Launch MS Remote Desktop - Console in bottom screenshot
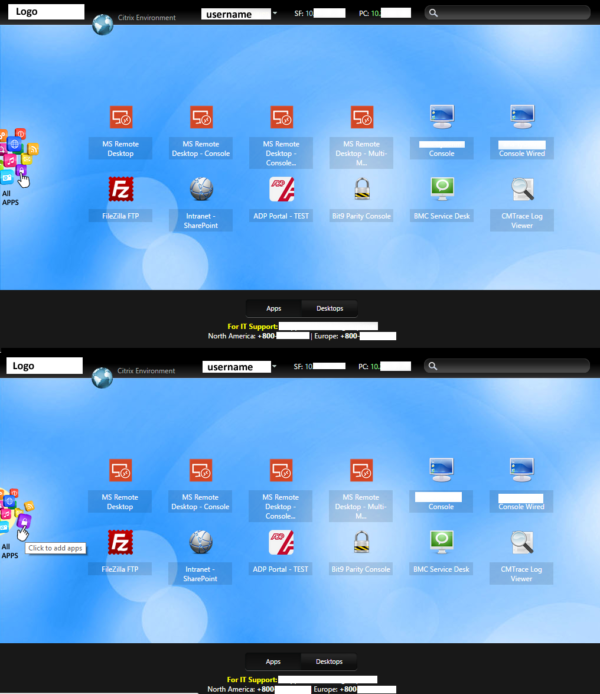 [x=201, y=470]
